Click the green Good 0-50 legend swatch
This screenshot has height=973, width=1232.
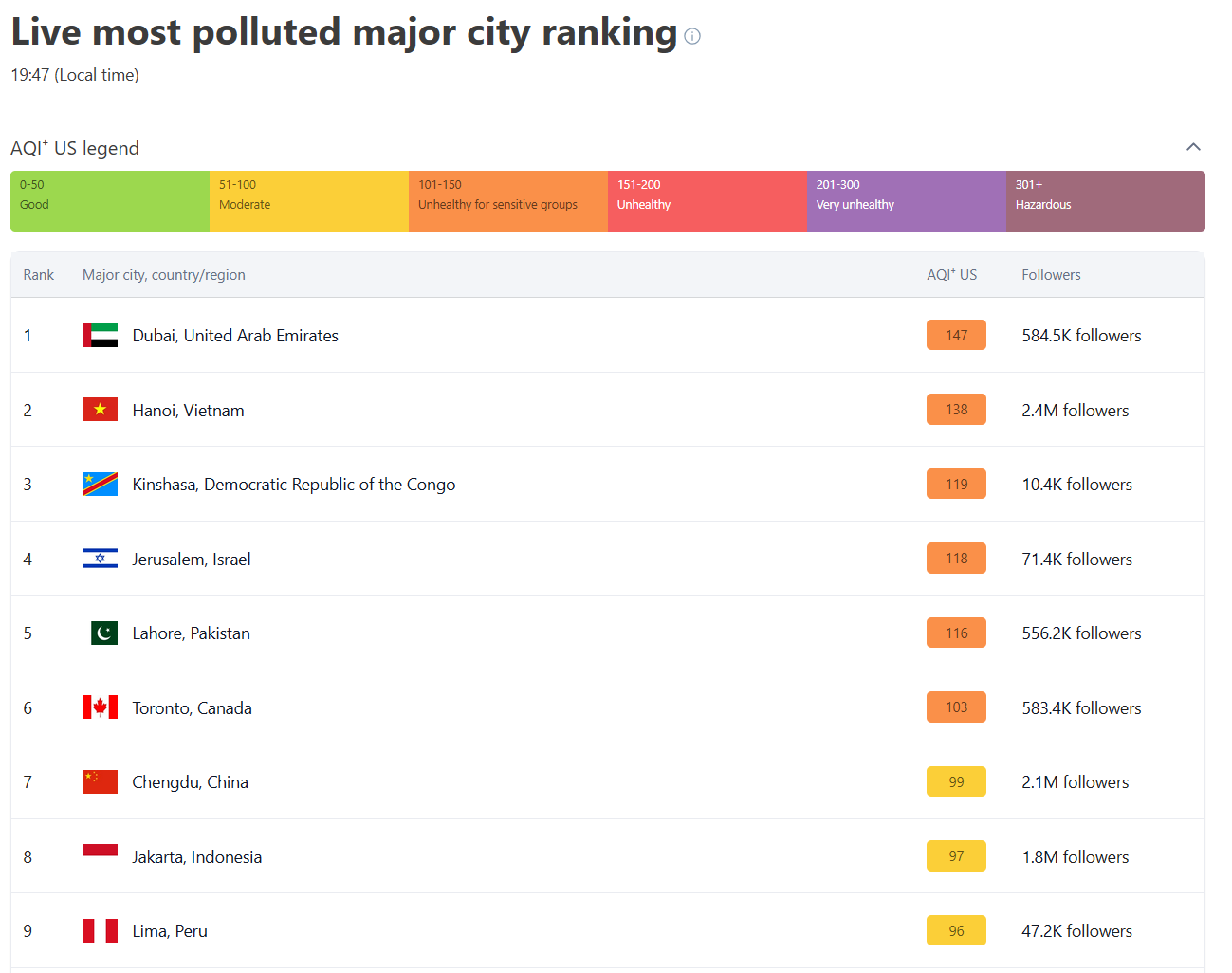pos(110,201)
